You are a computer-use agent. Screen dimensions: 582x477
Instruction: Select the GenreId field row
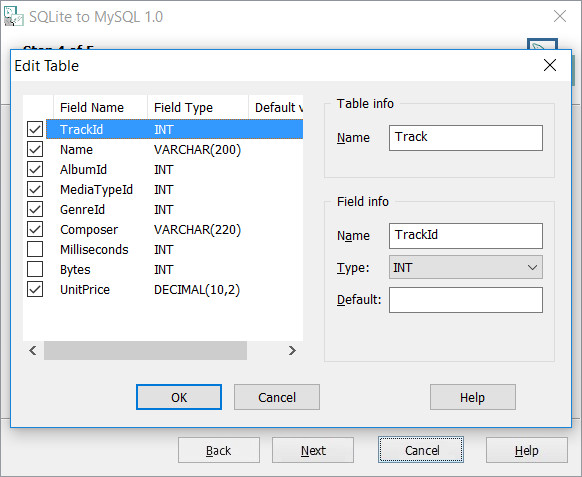click(x=174, y=209)
